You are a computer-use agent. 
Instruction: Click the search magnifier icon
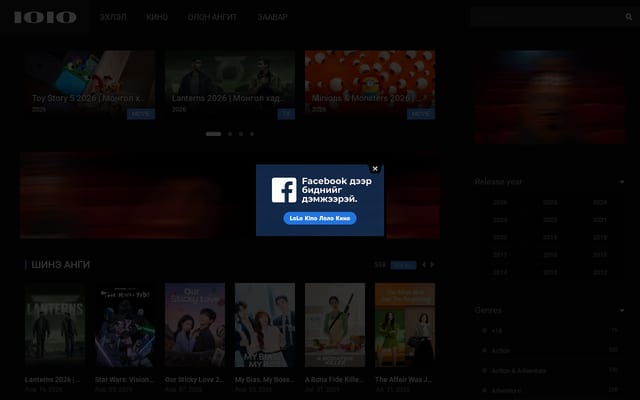click(x=629, y=17)
